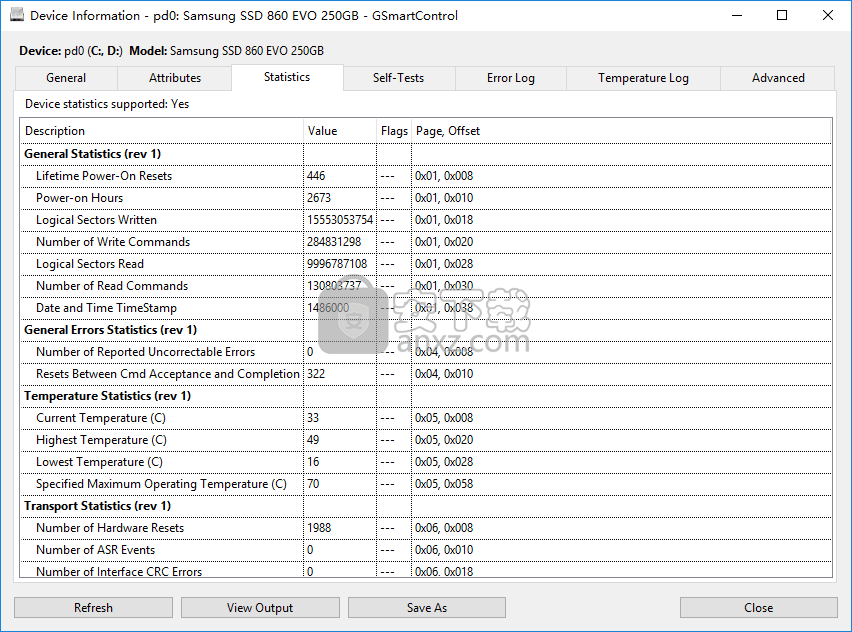The width and height of the screenshot is (852, 632).
Task: Close the dialog with the Close button
Action: coord(759,608)
